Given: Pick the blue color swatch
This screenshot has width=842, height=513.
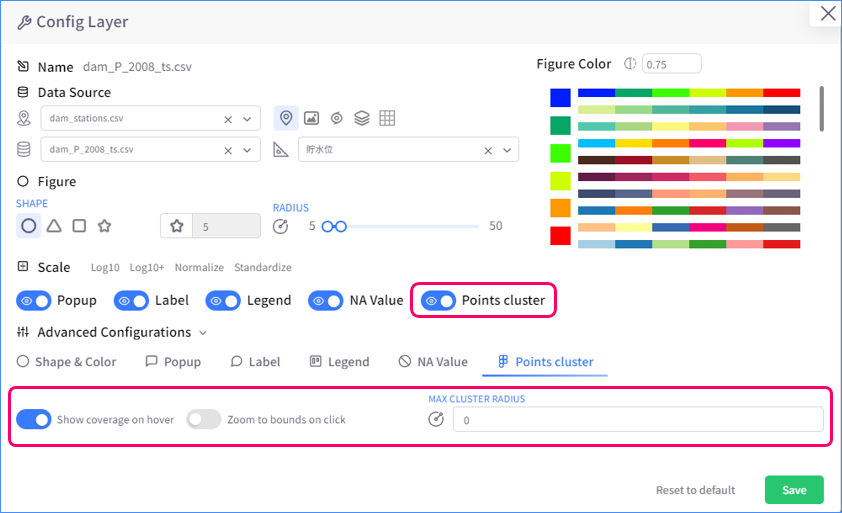Looking at the screenshot, I should [560, 98].
